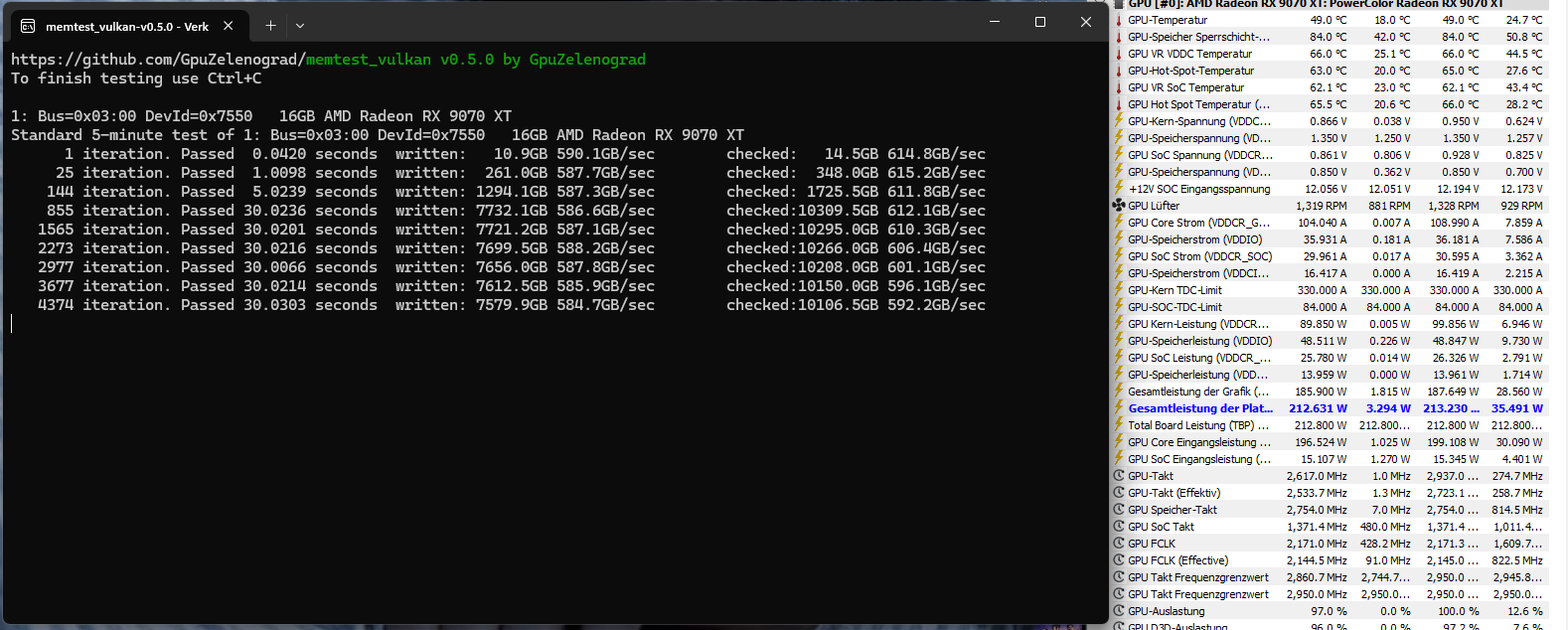
Task: Click the lightning icon beside Total Board Leistung (TBP)
Action: tap(1119, 425)
